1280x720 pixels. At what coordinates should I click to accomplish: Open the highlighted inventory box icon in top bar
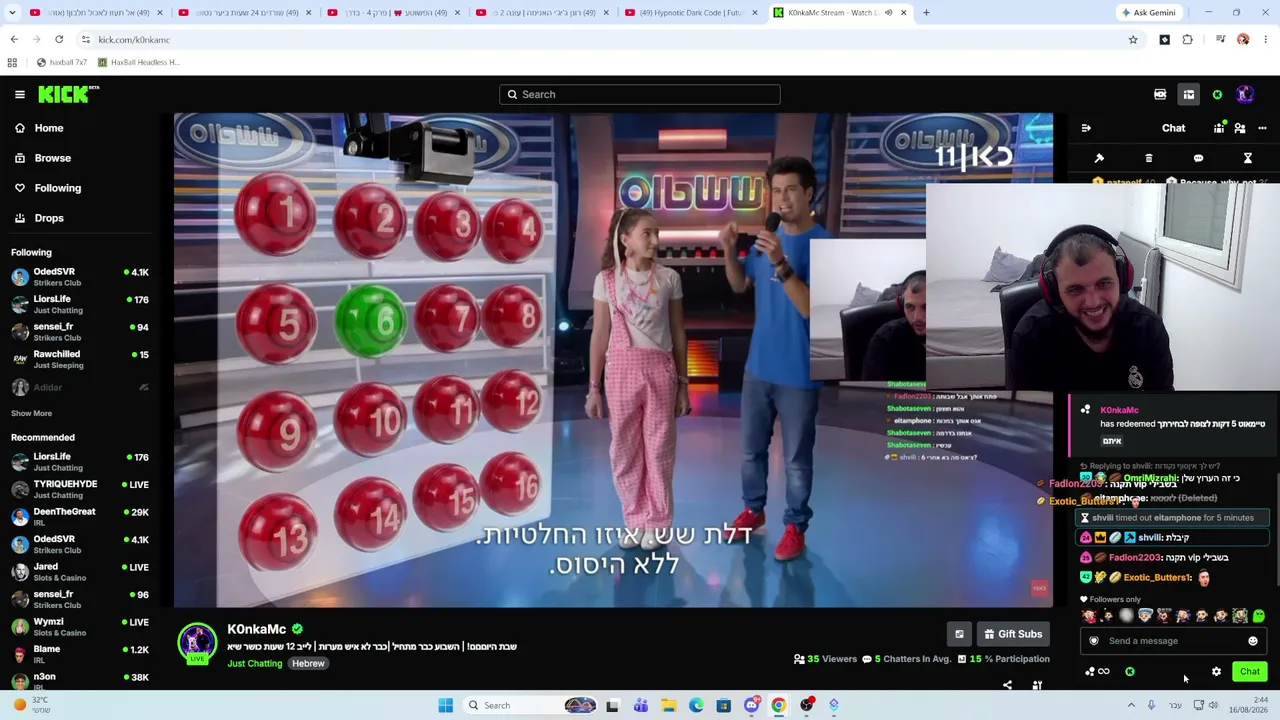pyautogui.click(x=1189, y=94)
